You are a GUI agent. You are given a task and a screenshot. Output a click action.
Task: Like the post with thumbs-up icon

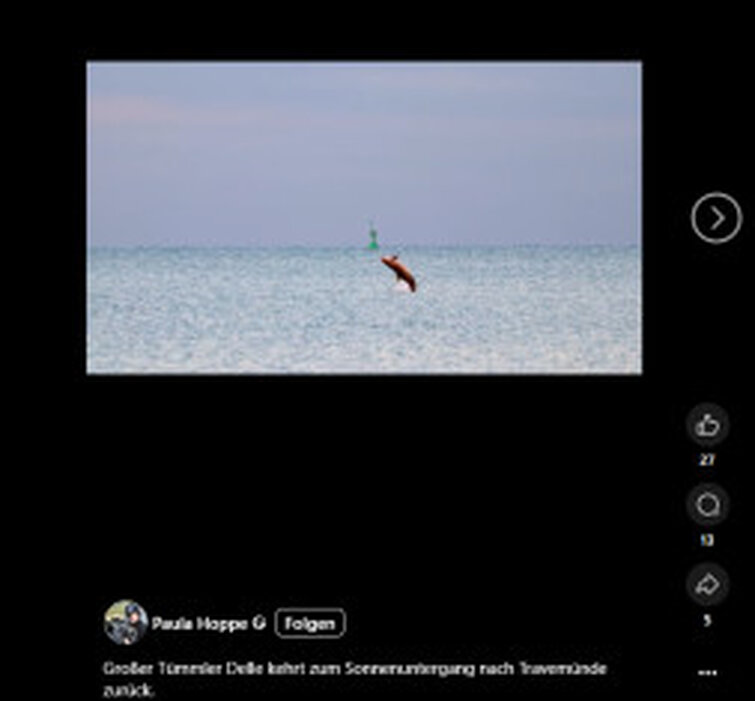click(707, 426)
